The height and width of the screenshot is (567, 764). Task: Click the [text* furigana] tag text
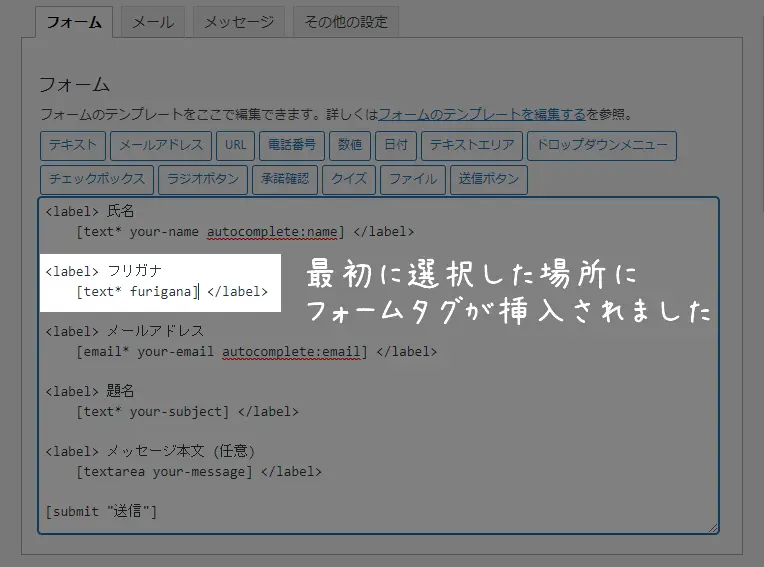coord(138,292)
